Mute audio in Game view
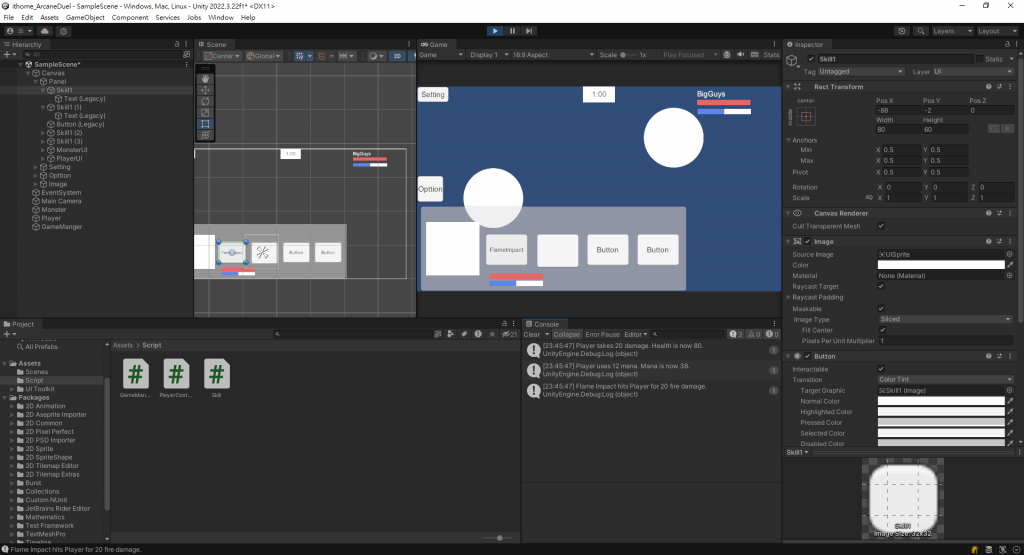1024x555 pixels. 741,55
